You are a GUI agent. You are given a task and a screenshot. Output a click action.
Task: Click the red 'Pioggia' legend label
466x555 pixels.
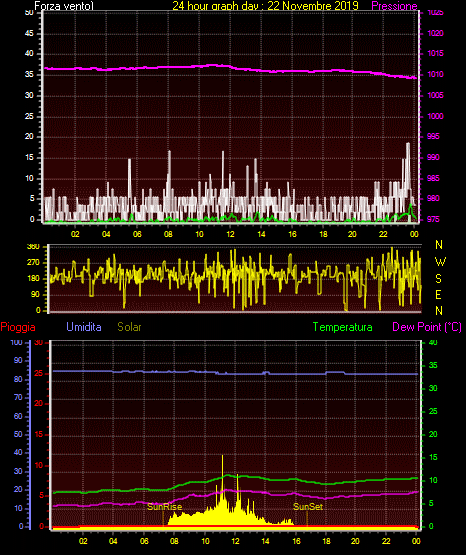pyautogui.click(x=18, y=327)
